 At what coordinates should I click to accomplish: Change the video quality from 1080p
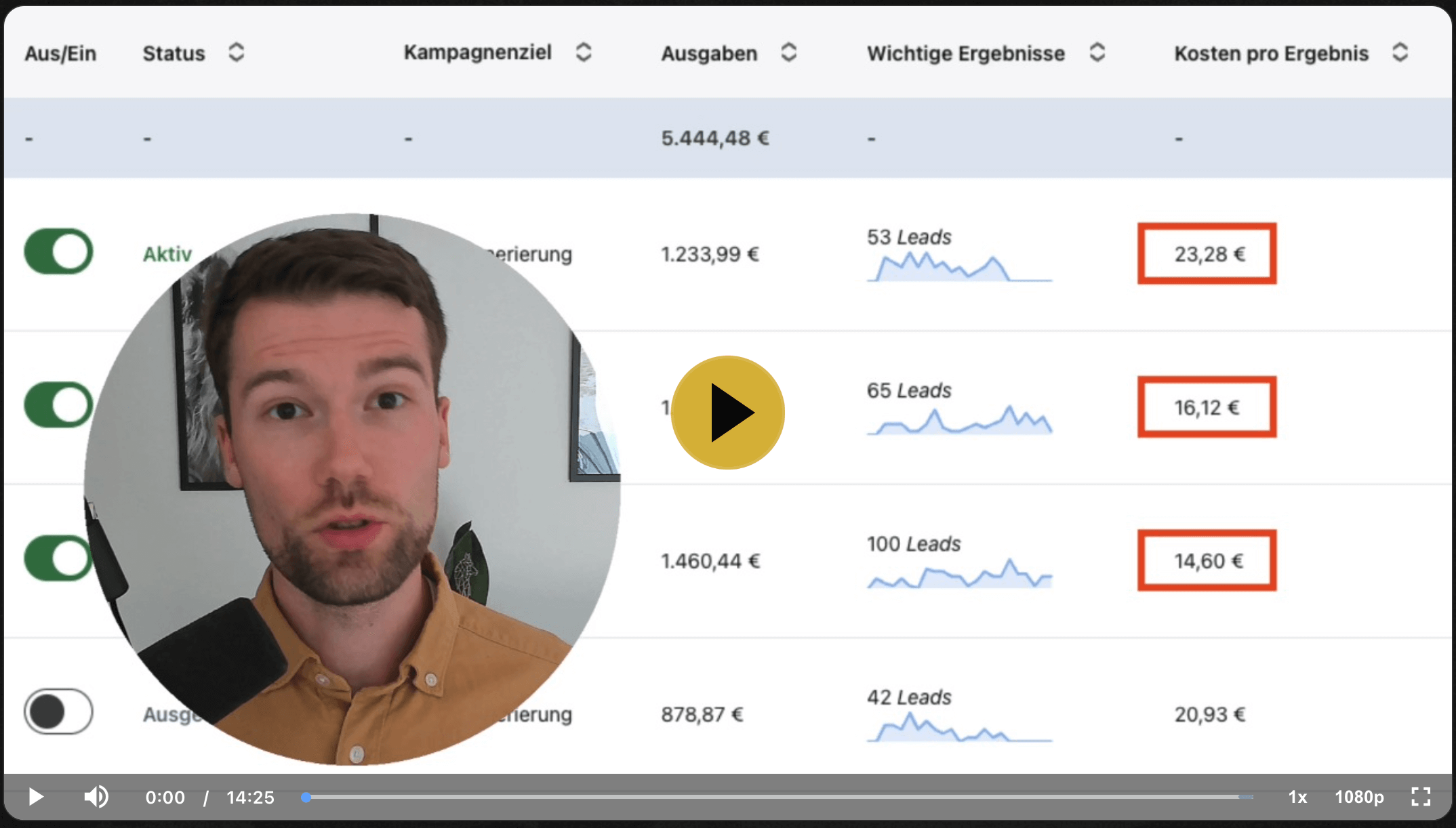(1359, 797)
